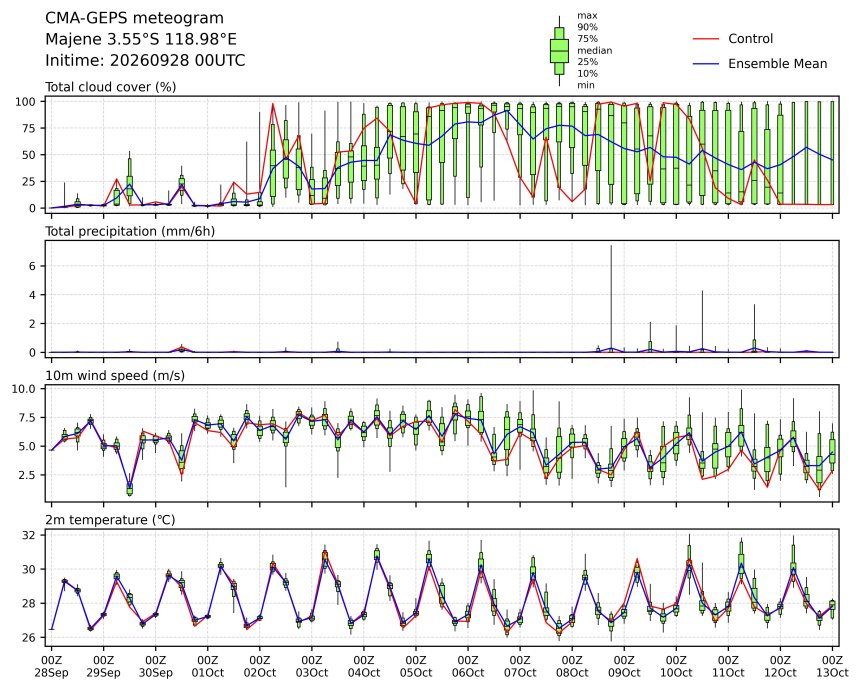This screenshot has height=690, width=860.
Task: Click the 00Z 28Sep axis tick label
Action: pyautogui.click(x=52, y=666)
